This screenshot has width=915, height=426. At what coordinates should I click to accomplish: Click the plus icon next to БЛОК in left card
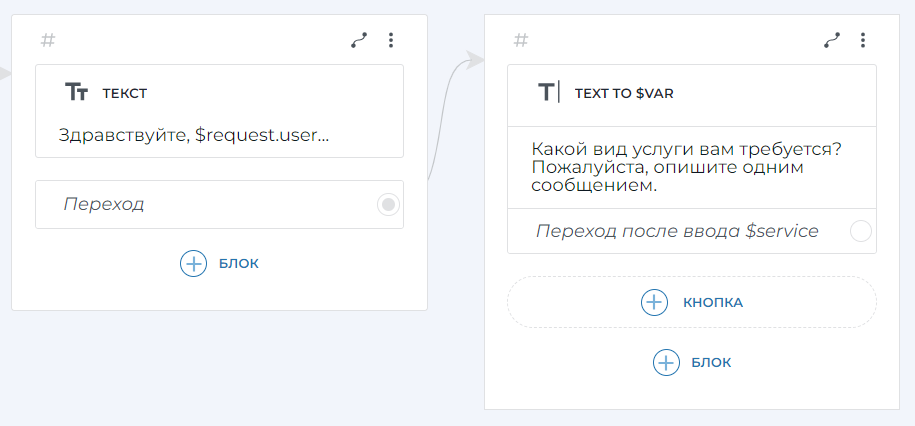point(192,263)
